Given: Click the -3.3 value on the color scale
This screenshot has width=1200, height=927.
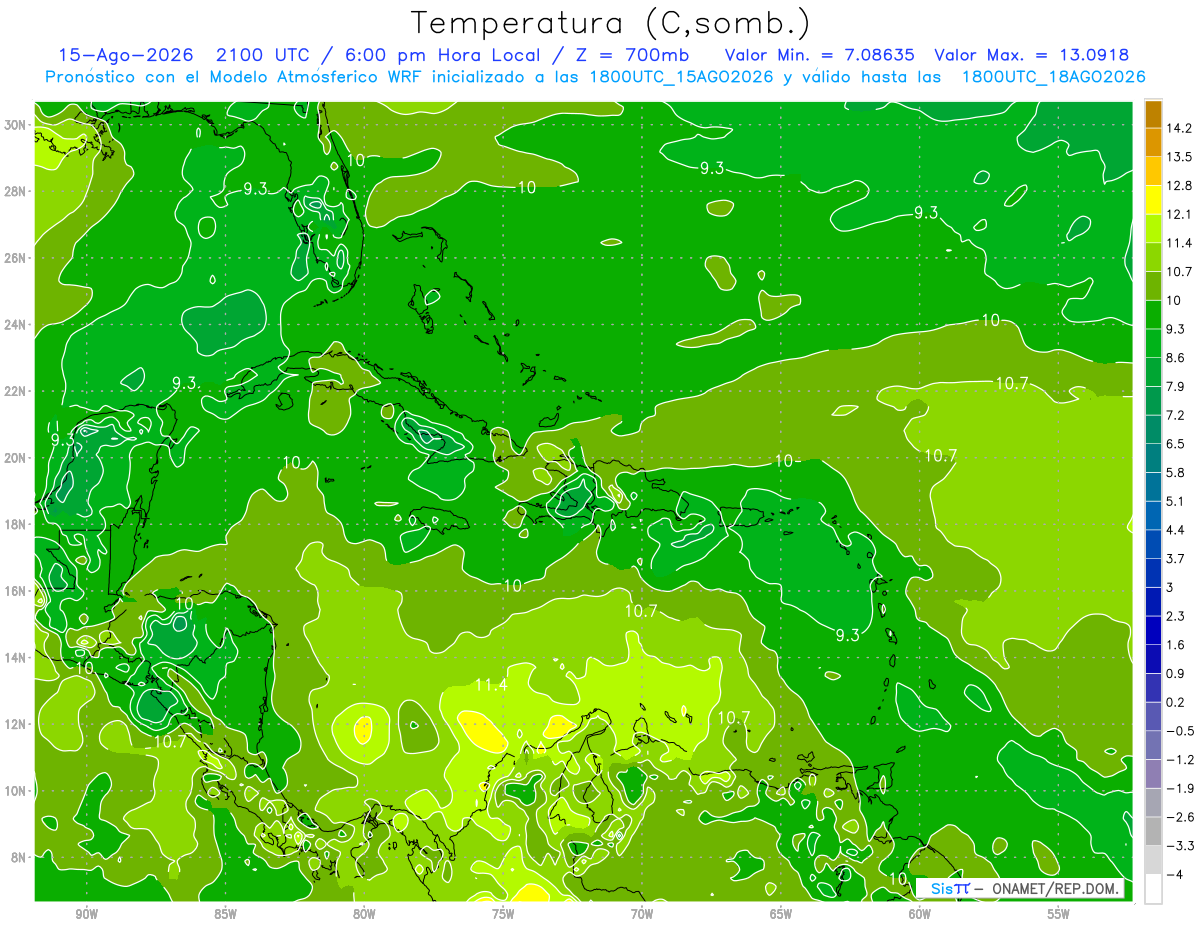Looking at the screenshot, I should 1180,846.
